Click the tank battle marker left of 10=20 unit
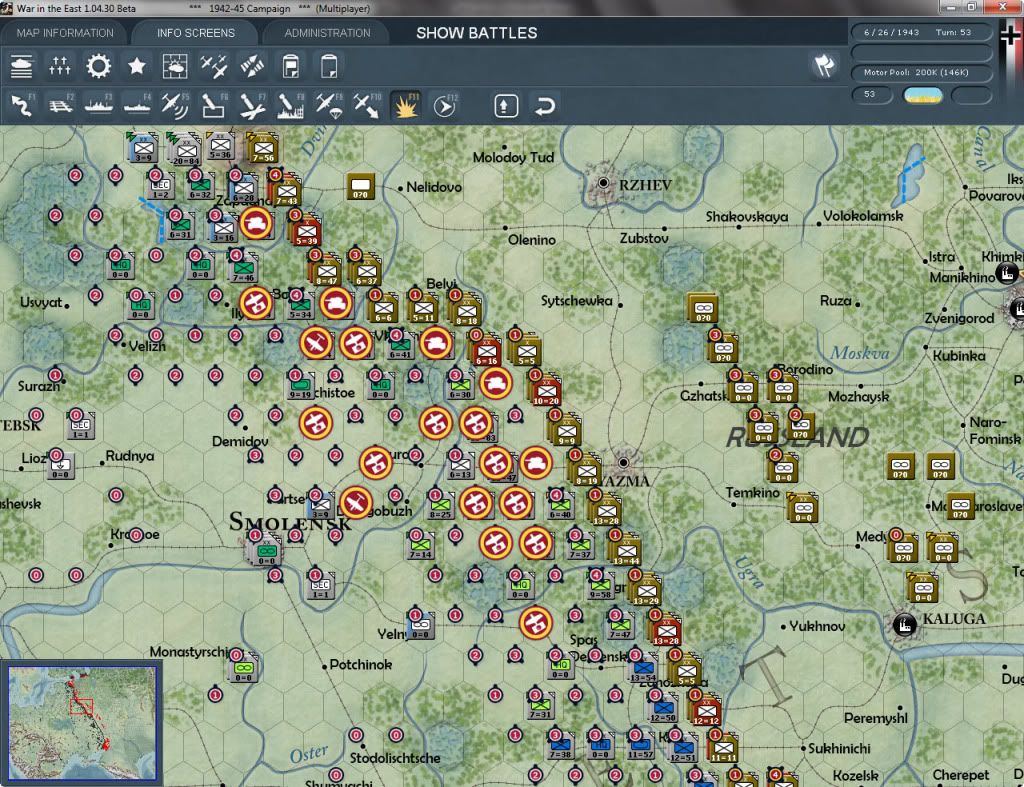 coord(496,383)
